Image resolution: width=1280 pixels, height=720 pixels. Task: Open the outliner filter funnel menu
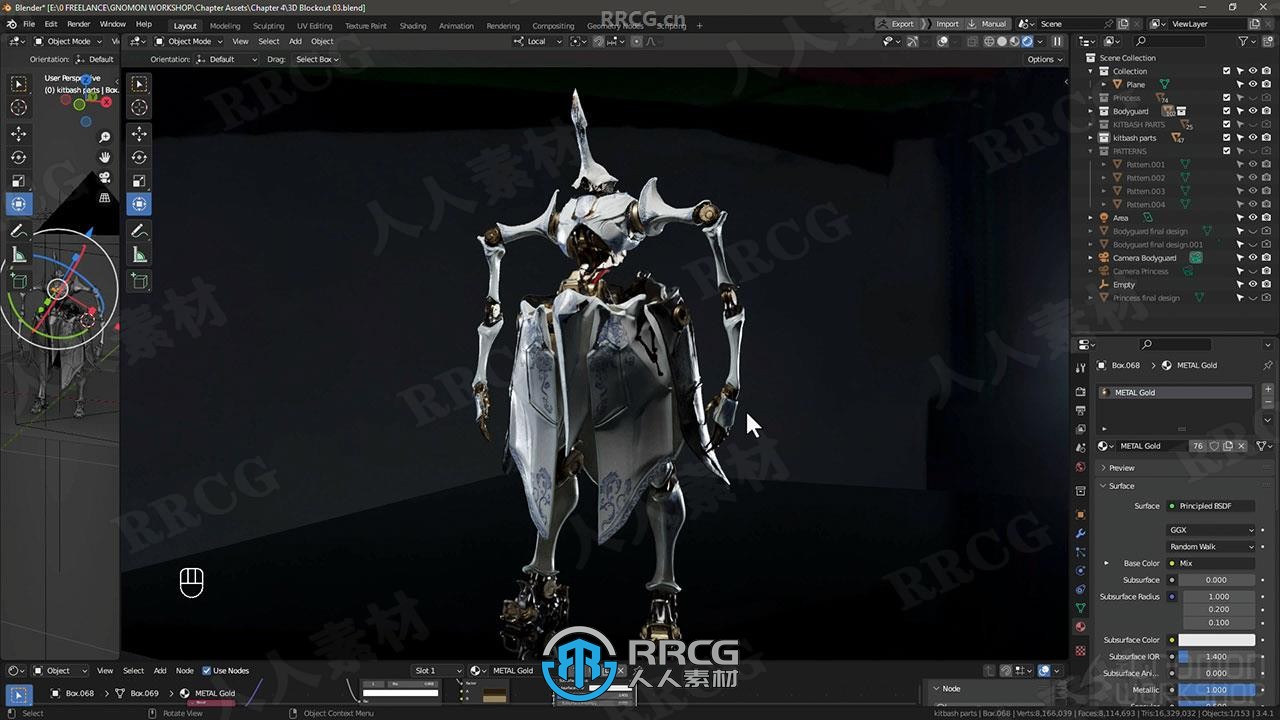1246,41
